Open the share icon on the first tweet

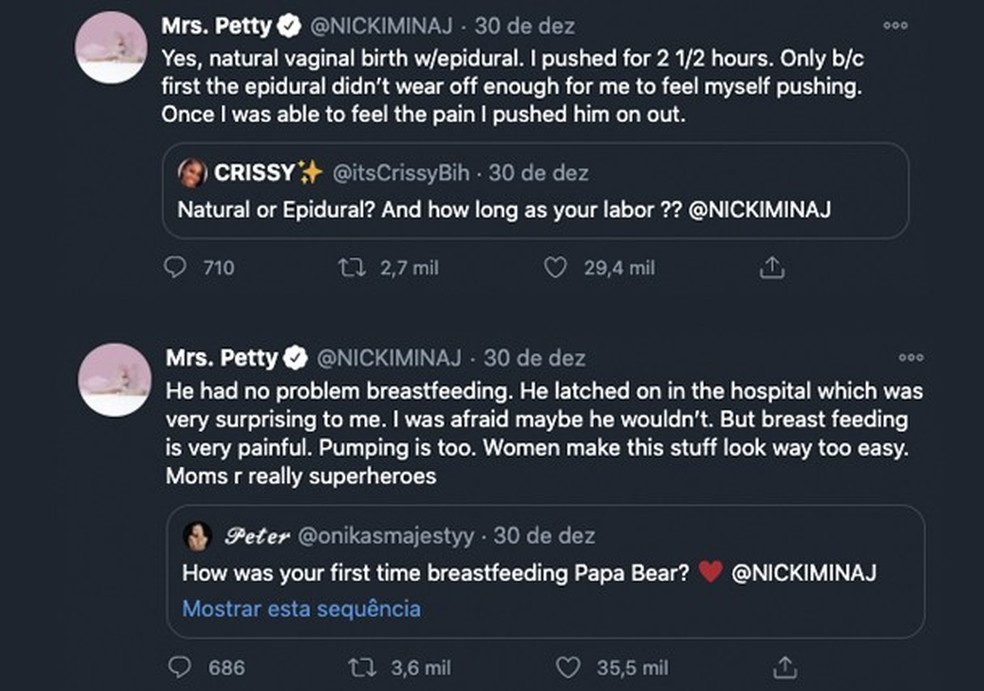point(770,268)
